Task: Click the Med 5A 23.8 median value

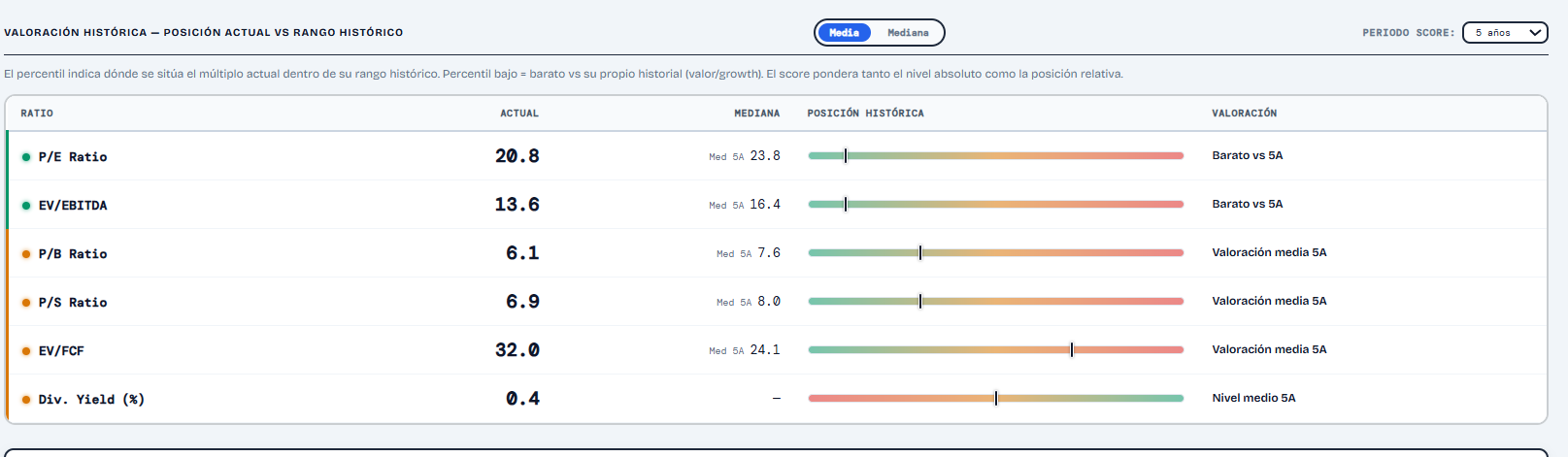Action: 745,156
